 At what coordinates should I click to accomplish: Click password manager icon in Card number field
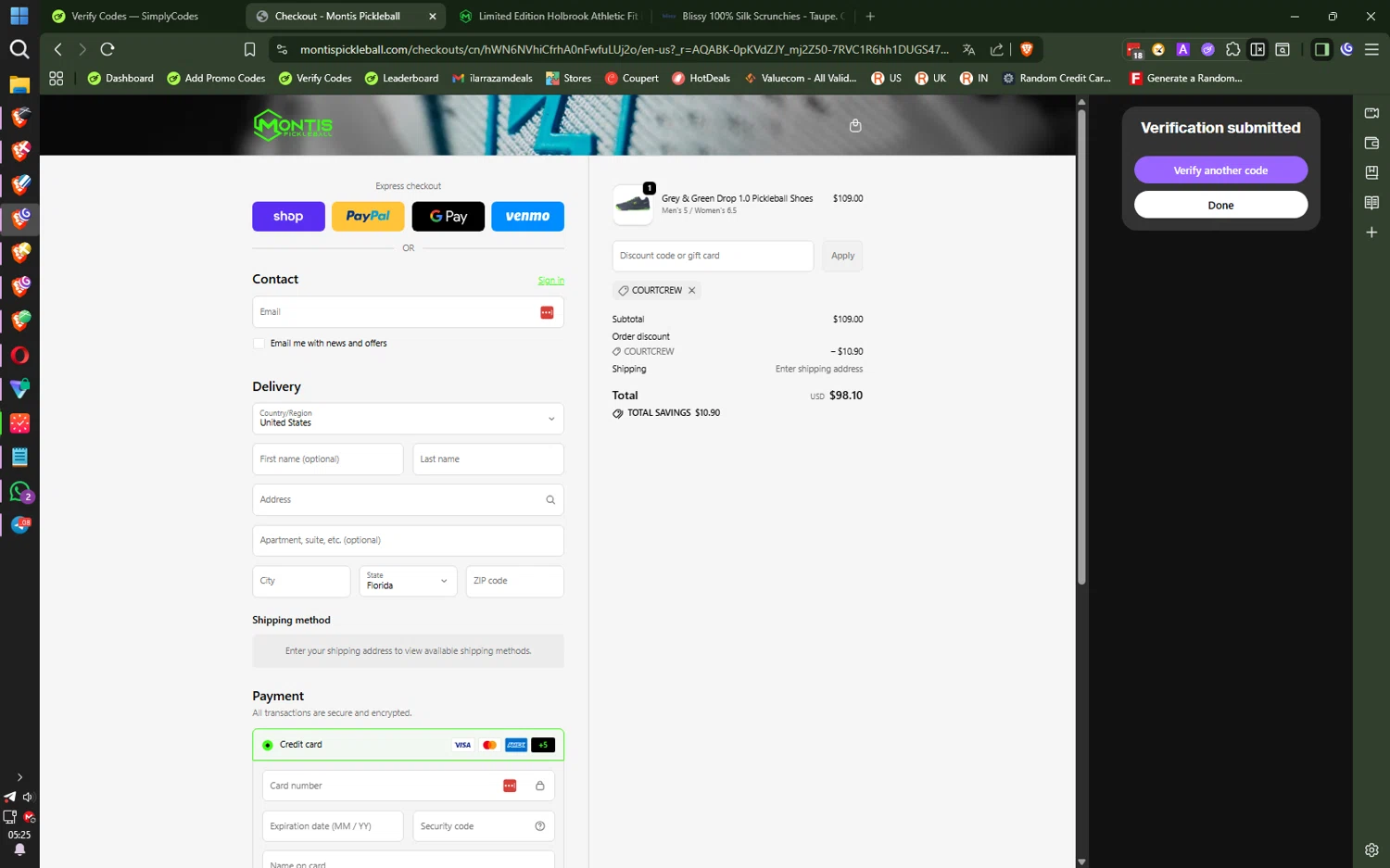coord(510,786)
